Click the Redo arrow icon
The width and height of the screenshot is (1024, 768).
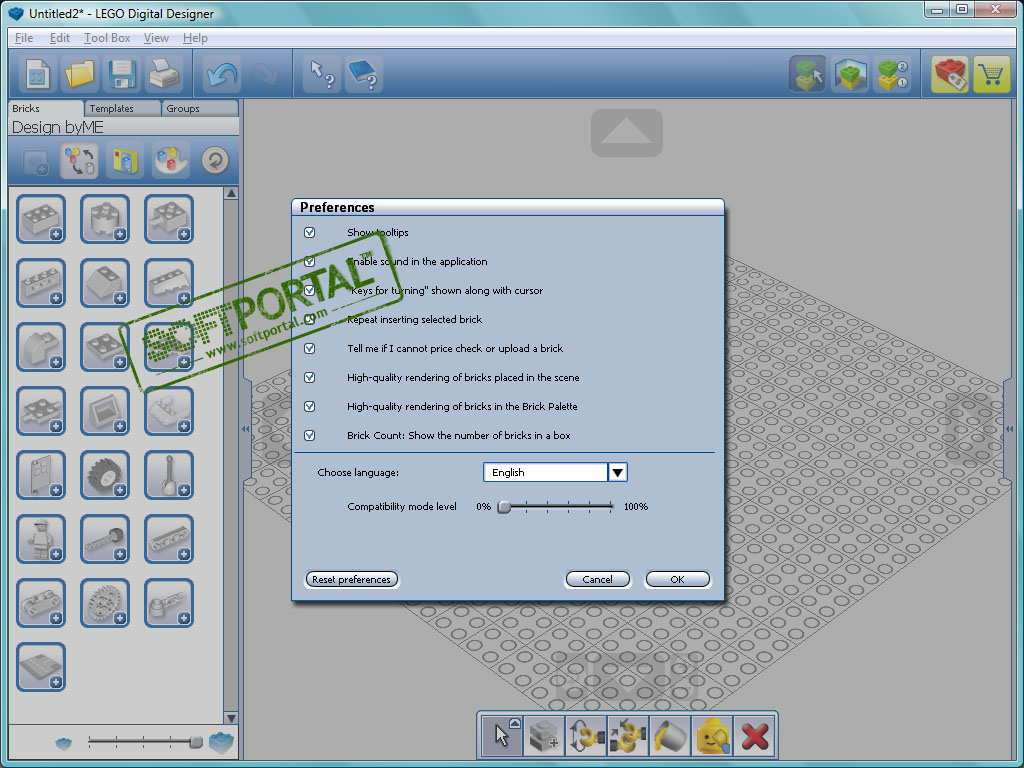tap(264, 74)
